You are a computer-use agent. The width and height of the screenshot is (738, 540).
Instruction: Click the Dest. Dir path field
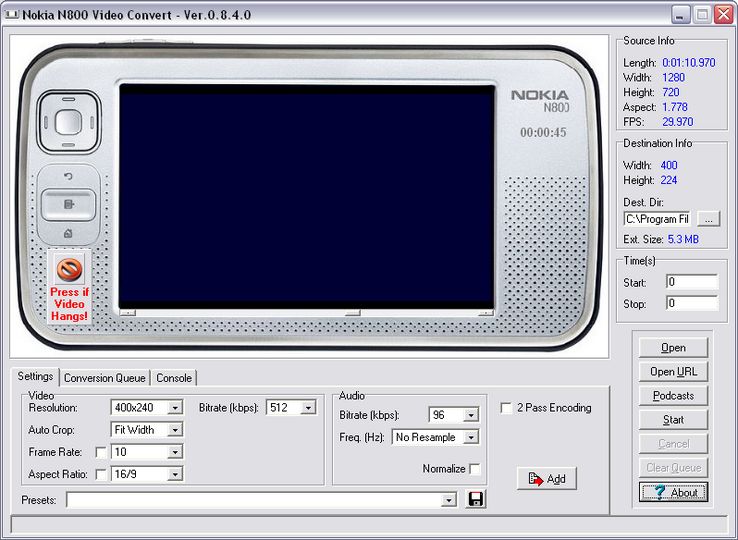[x=657, y=219]
